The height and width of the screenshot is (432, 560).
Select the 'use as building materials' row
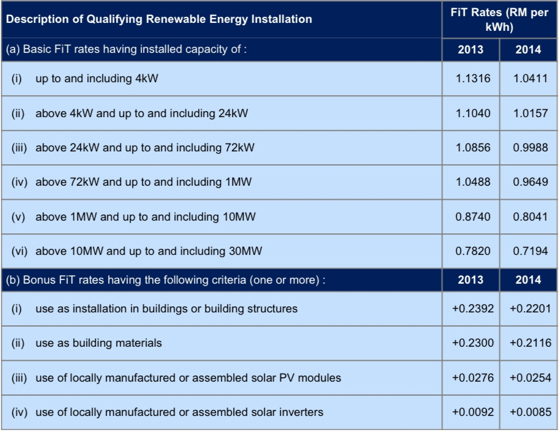click(221, 343)
